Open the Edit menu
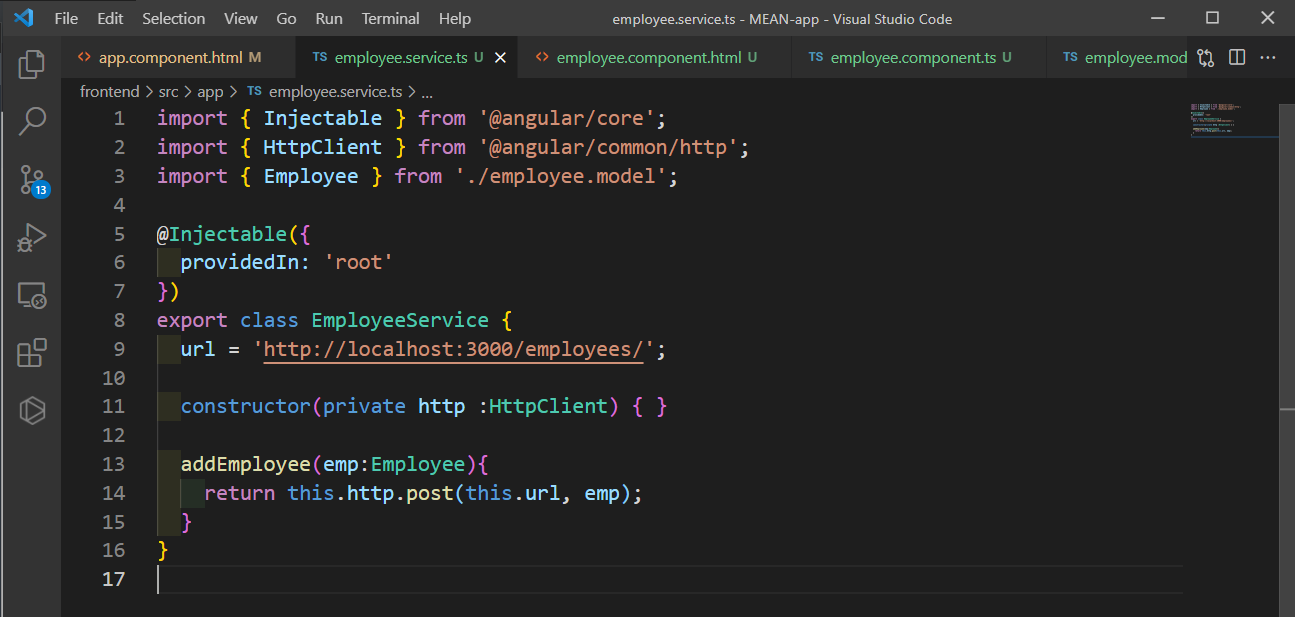 click(x=111, y=19)
